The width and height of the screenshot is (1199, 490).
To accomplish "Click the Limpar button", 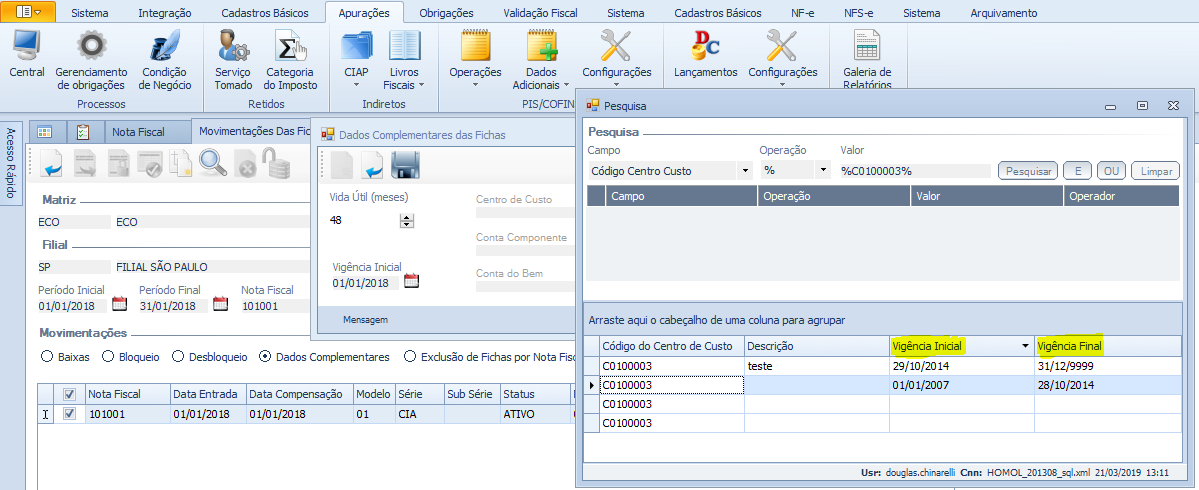I will pos(1156,171).
